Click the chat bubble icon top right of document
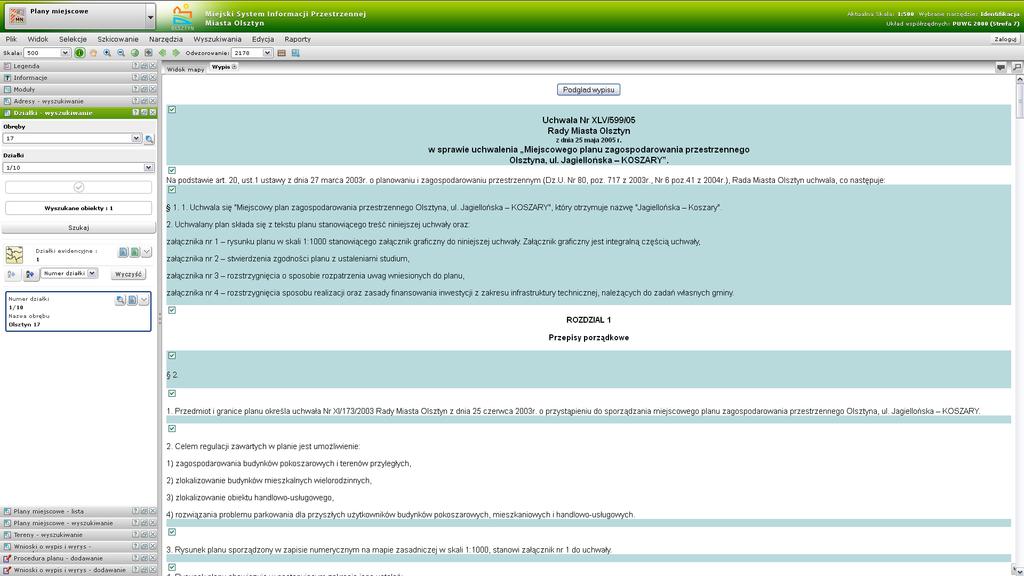This screenshot has width=1024, height=576. point(1000,67)
